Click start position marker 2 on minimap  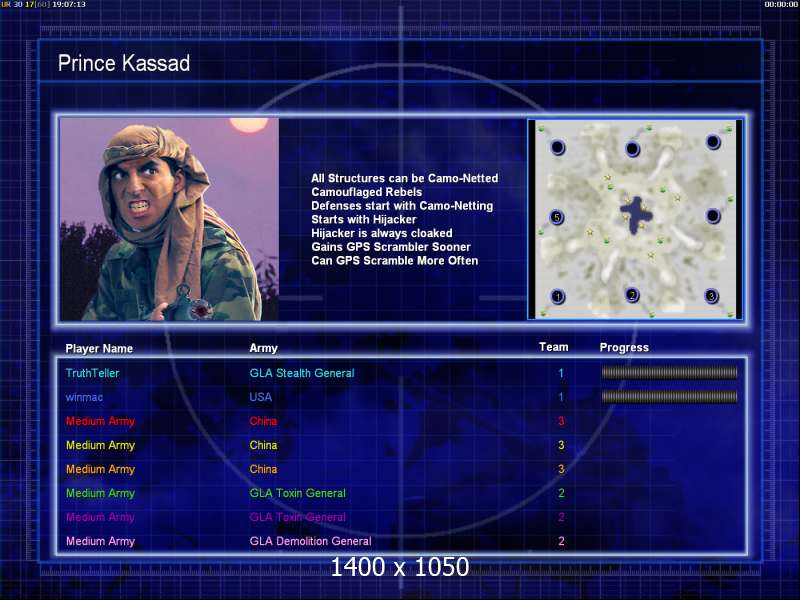pos(632,295)
